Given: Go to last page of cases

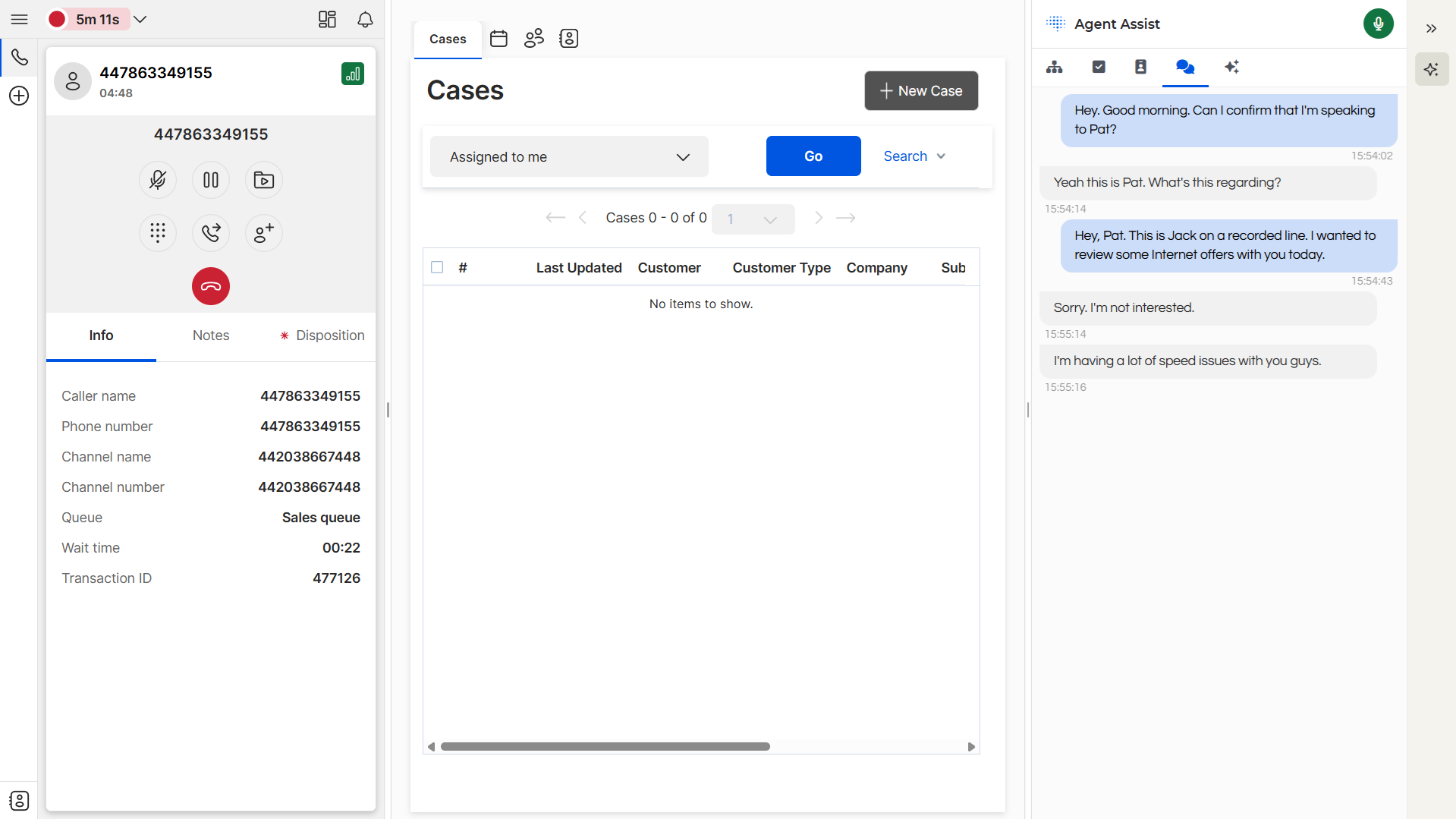Looking at the screenshot, I should click(x=846, y=218).
